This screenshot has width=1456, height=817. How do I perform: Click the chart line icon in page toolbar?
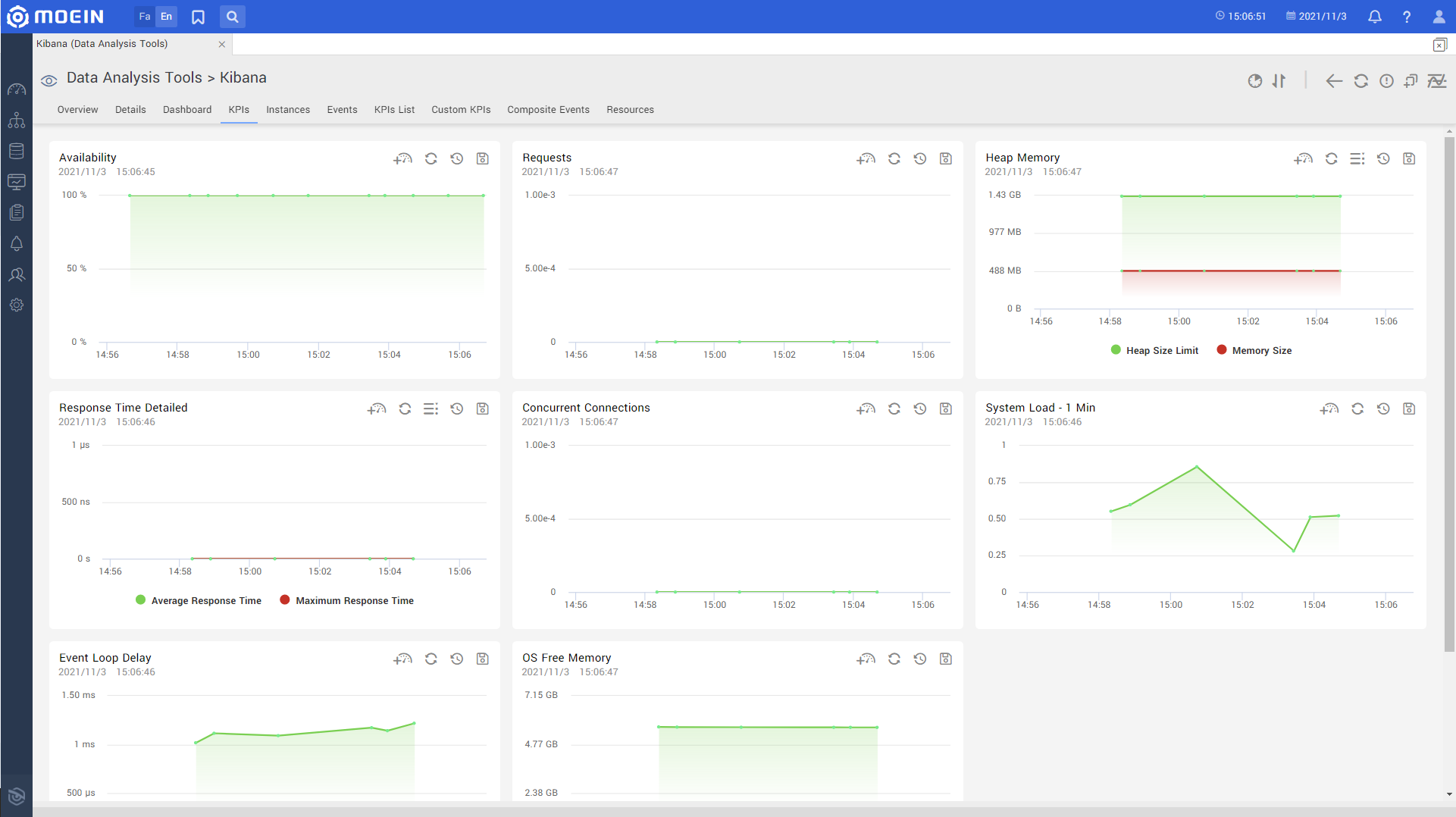coord(1437,81)
